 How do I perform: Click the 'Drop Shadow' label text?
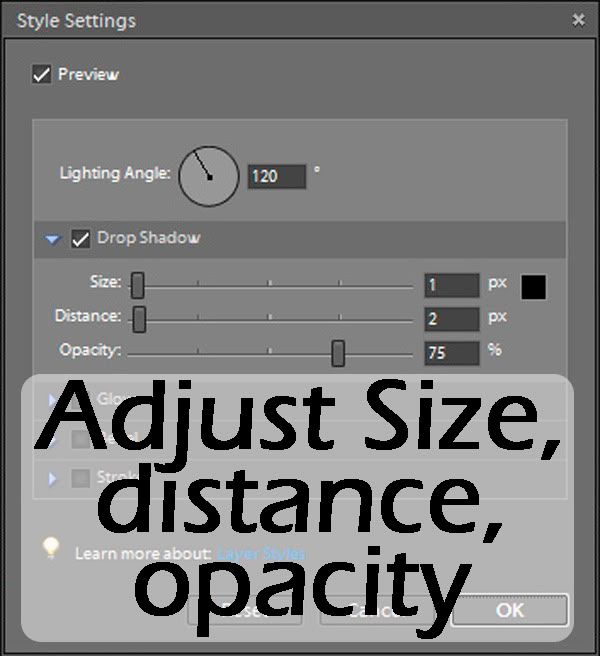(x=149, y=238)
